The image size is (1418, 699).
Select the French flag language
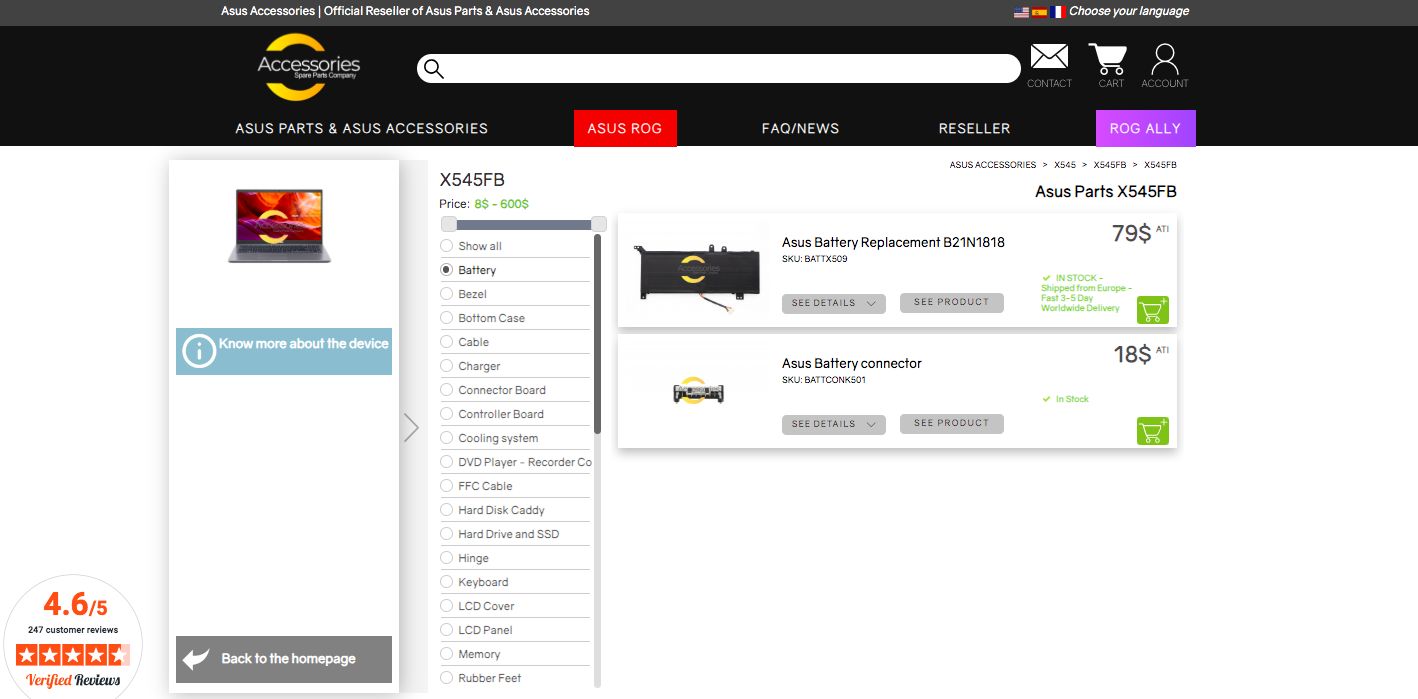coord(1057,12)
